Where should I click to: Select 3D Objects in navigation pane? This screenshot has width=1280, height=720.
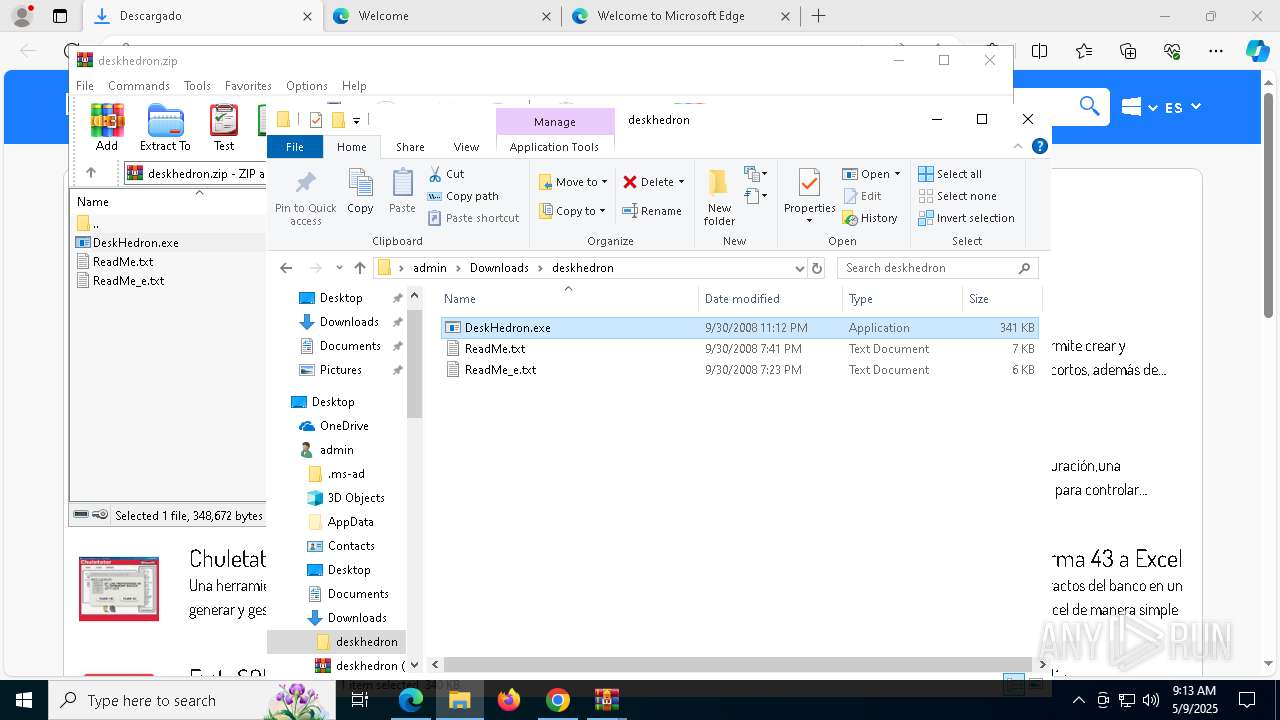pyautogui.click(x=355, y=498)
